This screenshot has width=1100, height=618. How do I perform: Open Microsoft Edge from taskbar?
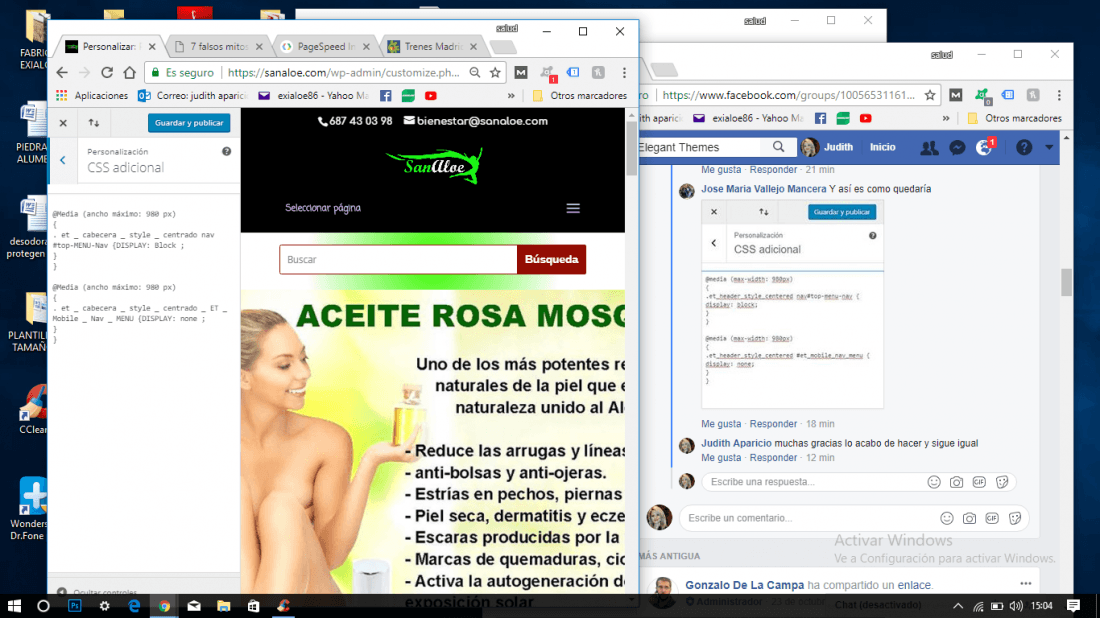pyautogui.click(x=134, y=606)
